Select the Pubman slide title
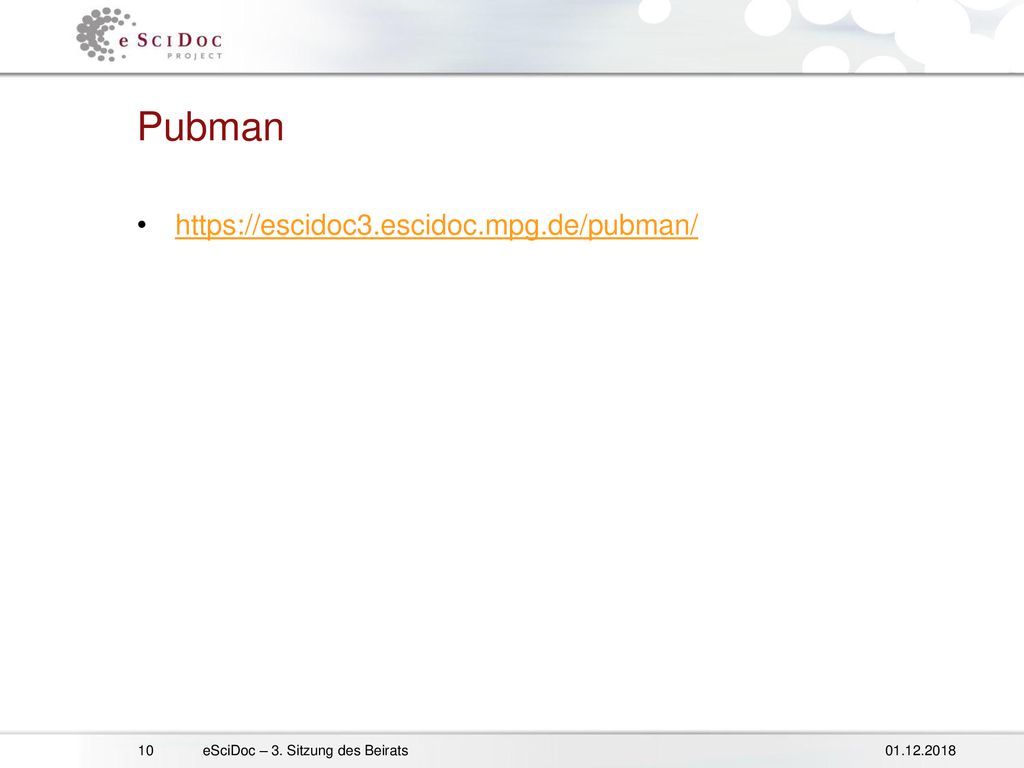 coord(210,126)
